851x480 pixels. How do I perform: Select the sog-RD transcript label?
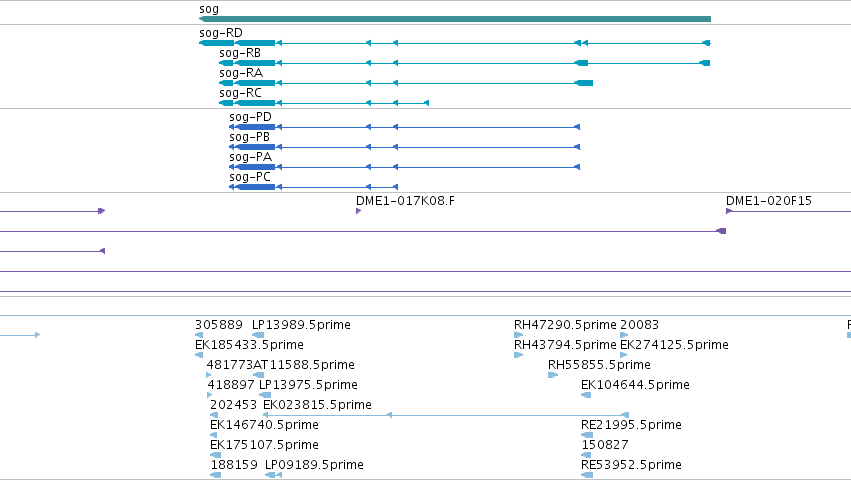221,33
